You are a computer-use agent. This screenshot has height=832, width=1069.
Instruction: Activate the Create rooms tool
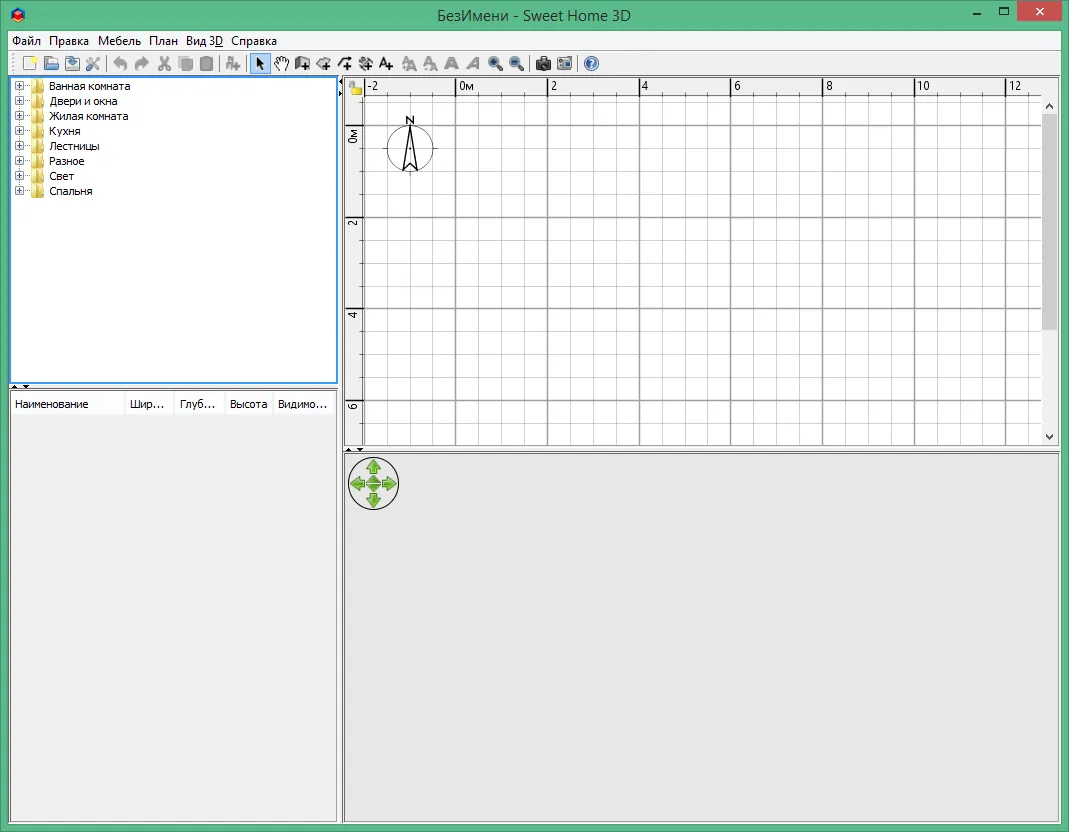tap(323, 63)
